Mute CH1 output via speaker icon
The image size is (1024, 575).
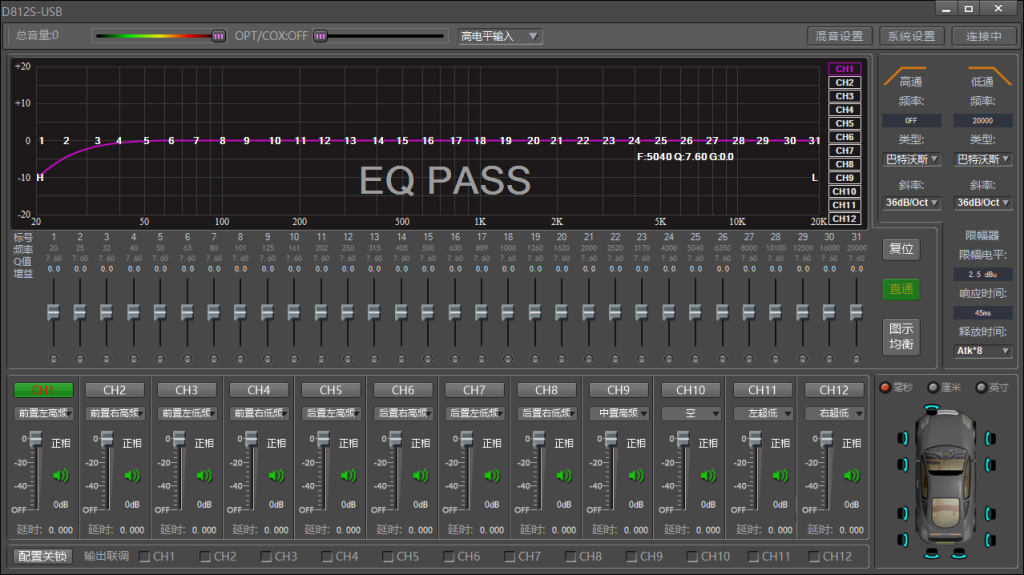[x=61, y=476]
